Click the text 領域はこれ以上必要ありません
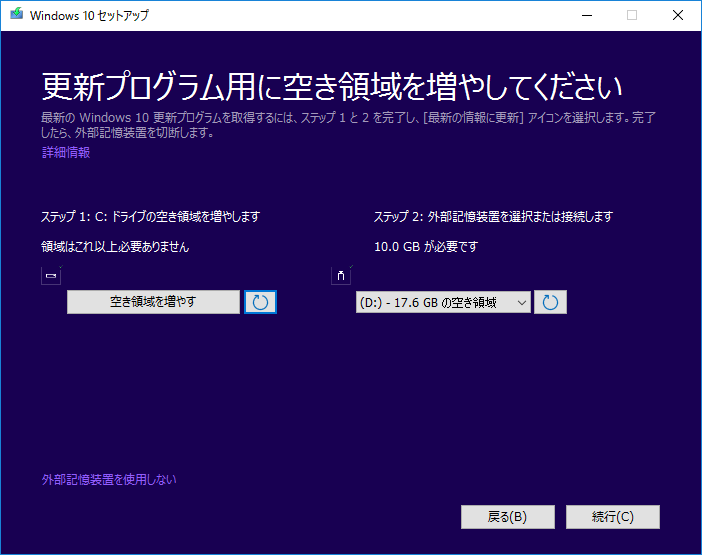This screenshot has width=702, height=555. tap(115, 247)
